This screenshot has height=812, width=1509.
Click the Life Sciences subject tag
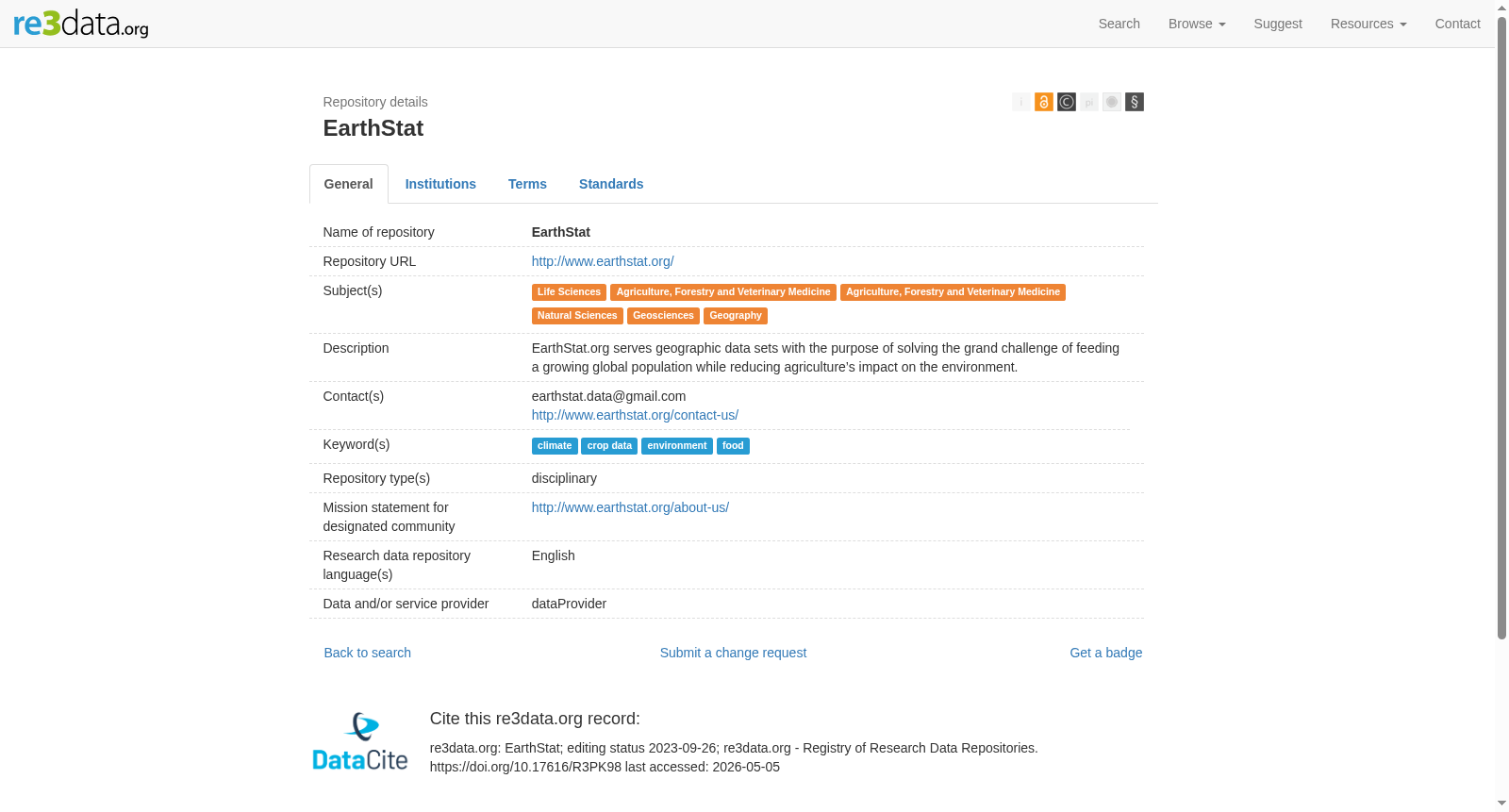[569, 292]
